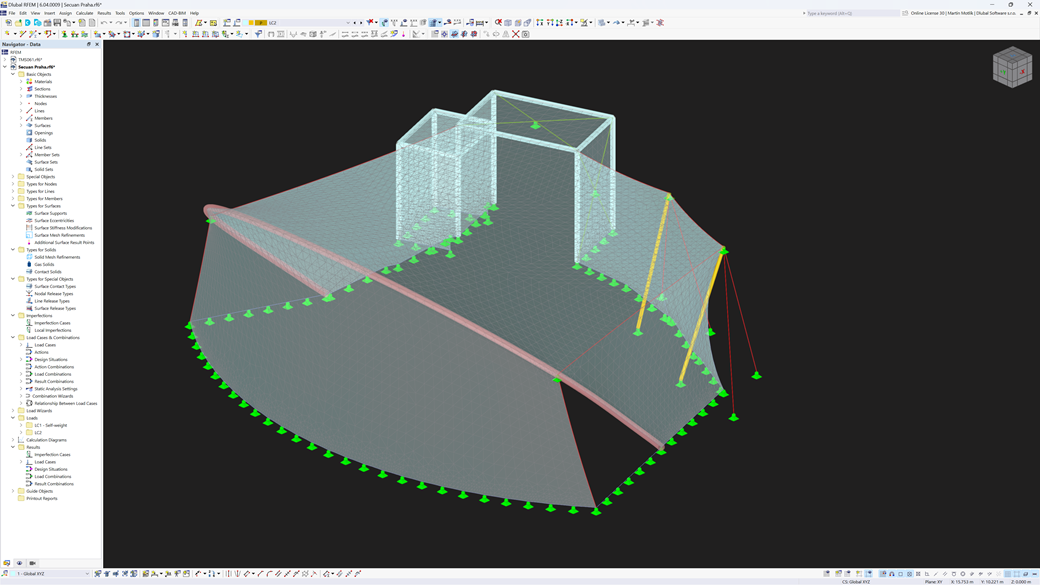1040x585 pixels.
Task: Open the Calculate menu
Action: click(85, 13)
